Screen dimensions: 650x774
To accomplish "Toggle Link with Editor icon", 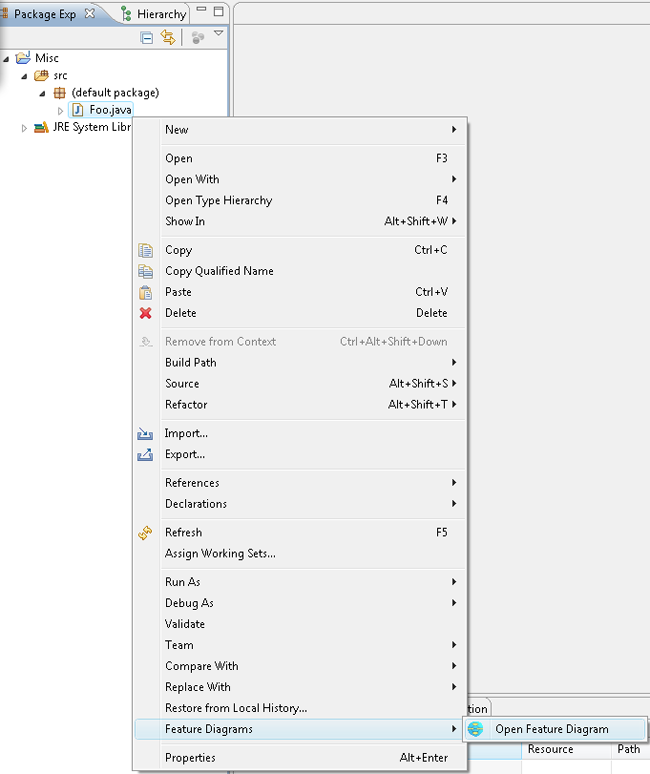I will point(168,37).
